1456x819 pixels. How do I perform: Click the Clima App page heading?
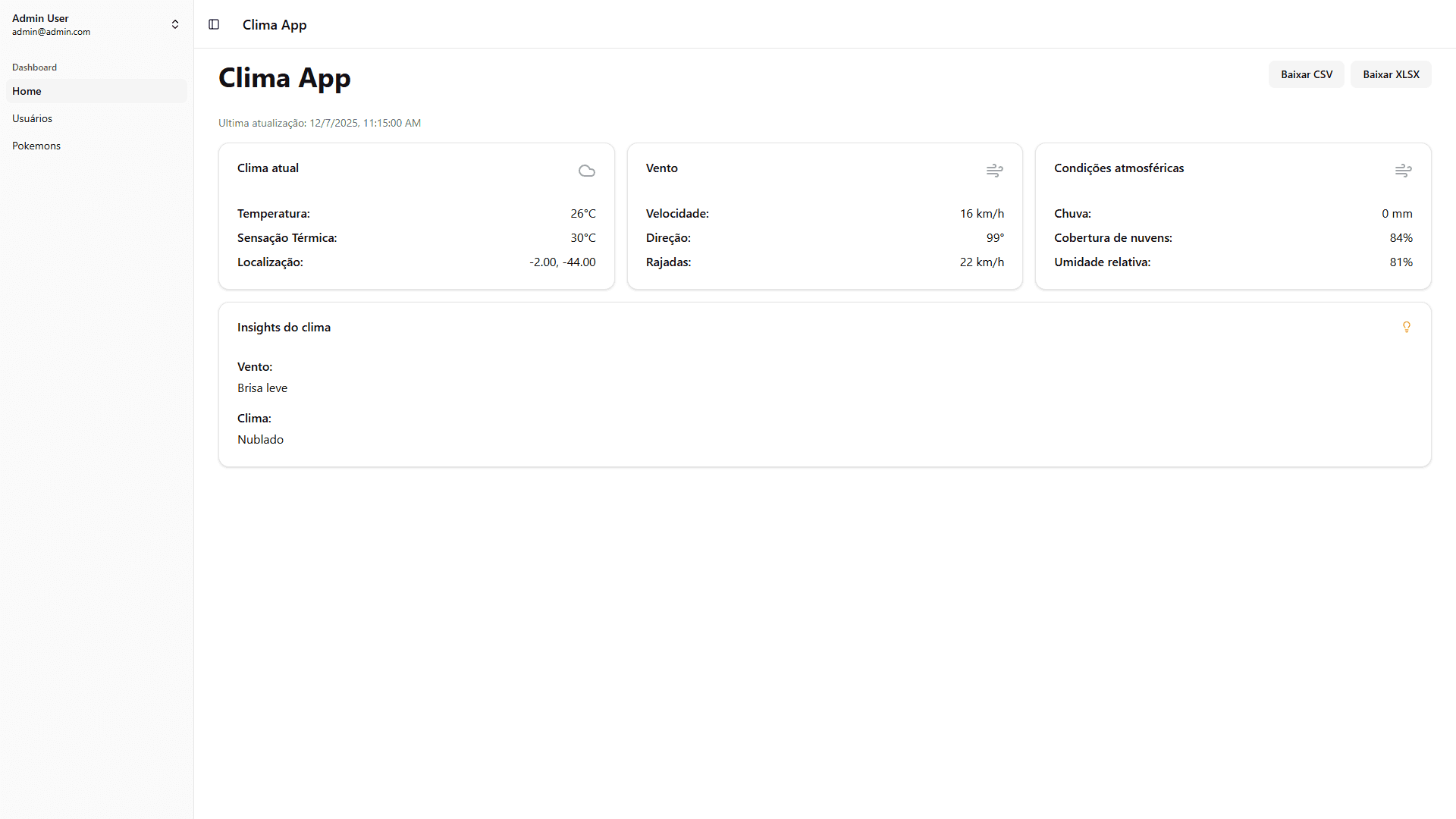tap(284, 78)
